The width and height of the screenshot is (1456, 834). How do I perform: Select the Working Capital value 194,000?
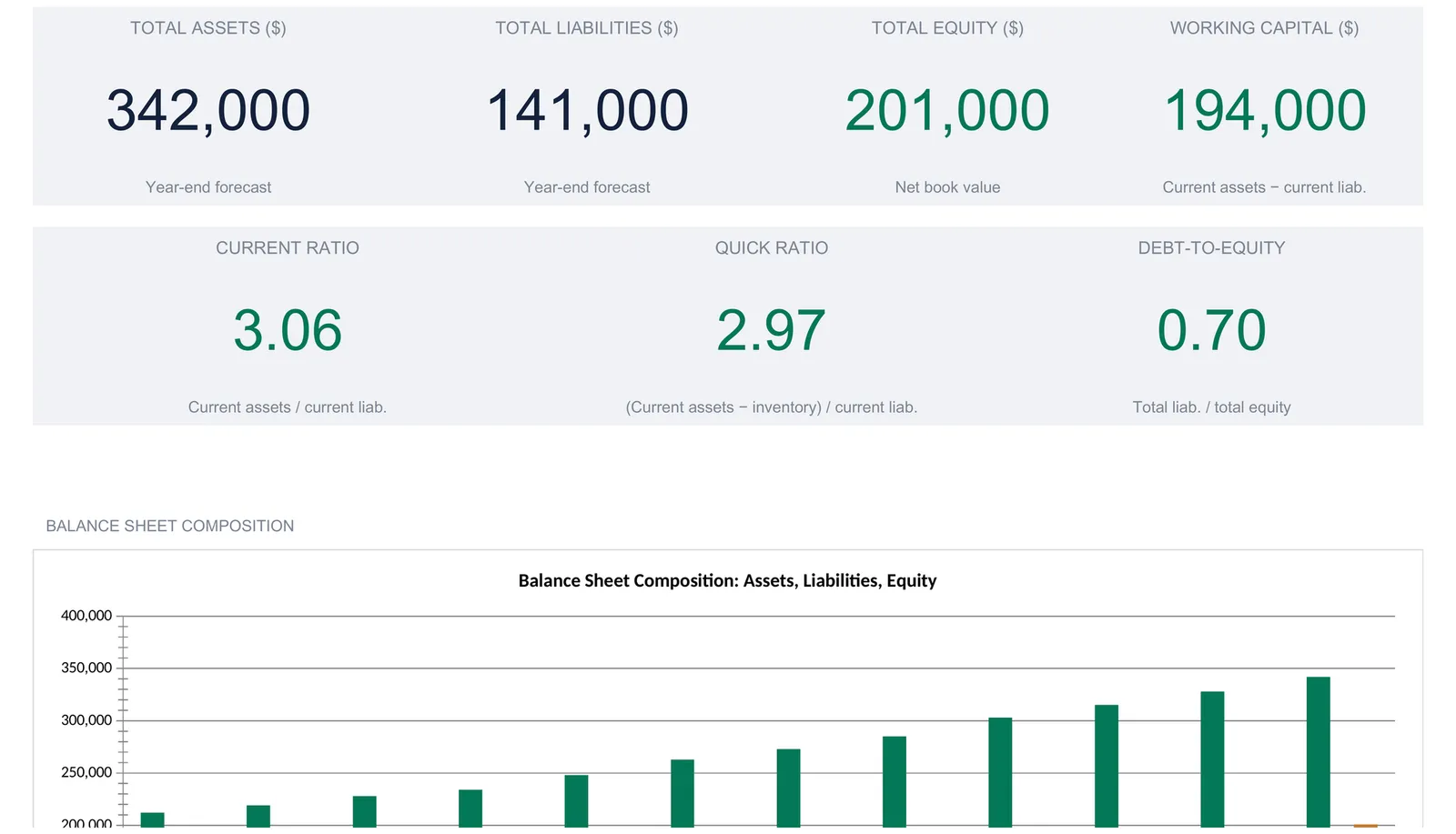click(1265, 111)
